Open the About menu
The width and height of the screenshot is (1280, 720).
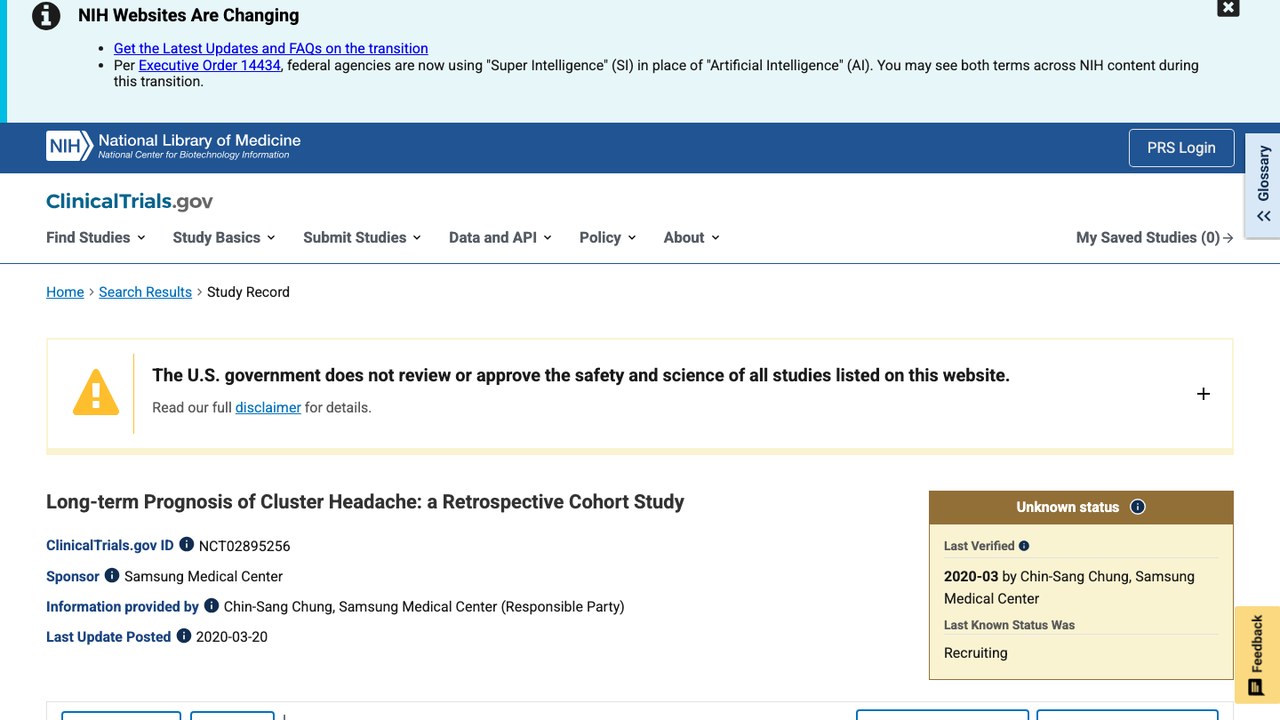pos(692,237)
